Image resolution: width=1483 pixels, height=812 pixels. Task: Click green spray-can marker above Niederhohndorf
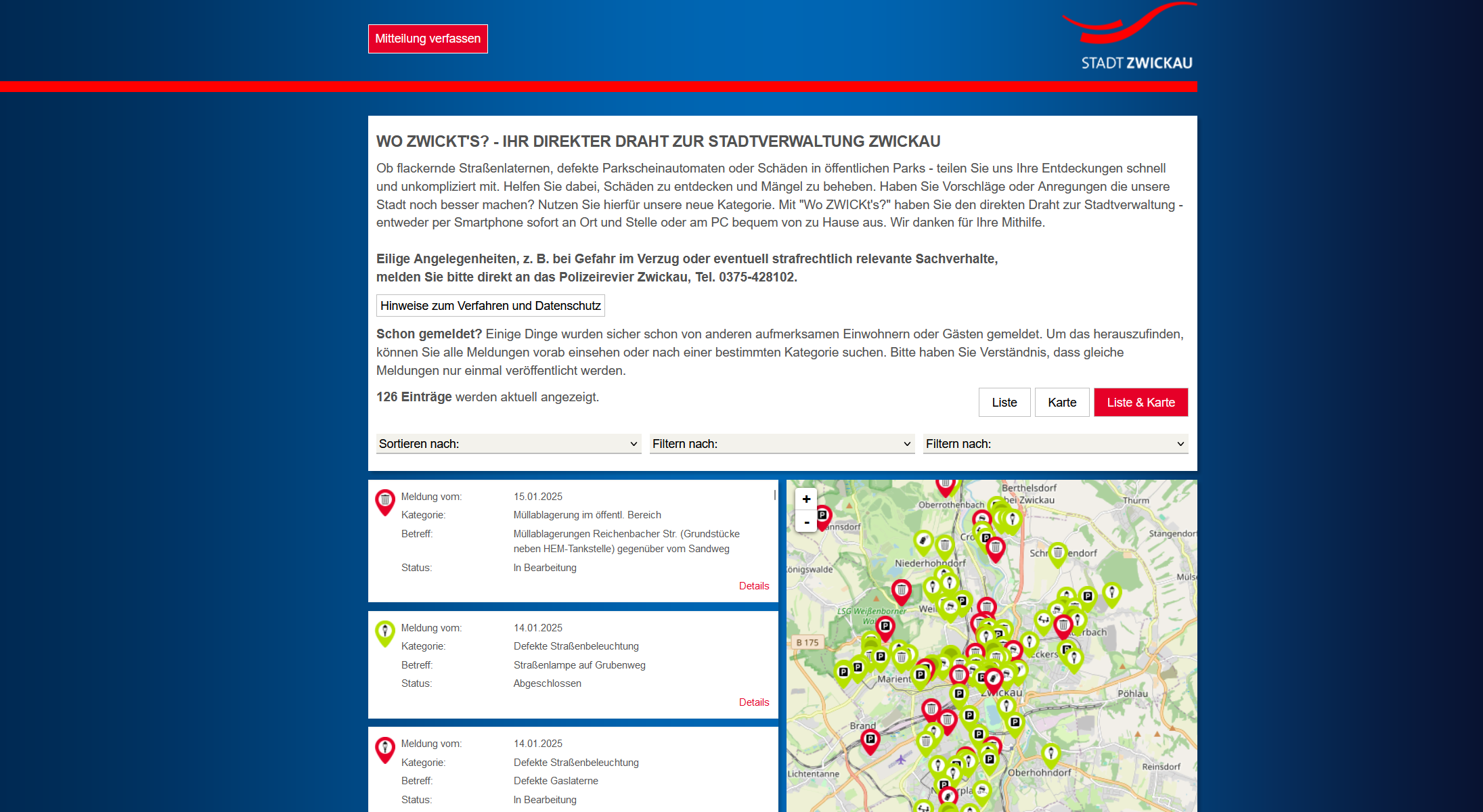[923, 541]
